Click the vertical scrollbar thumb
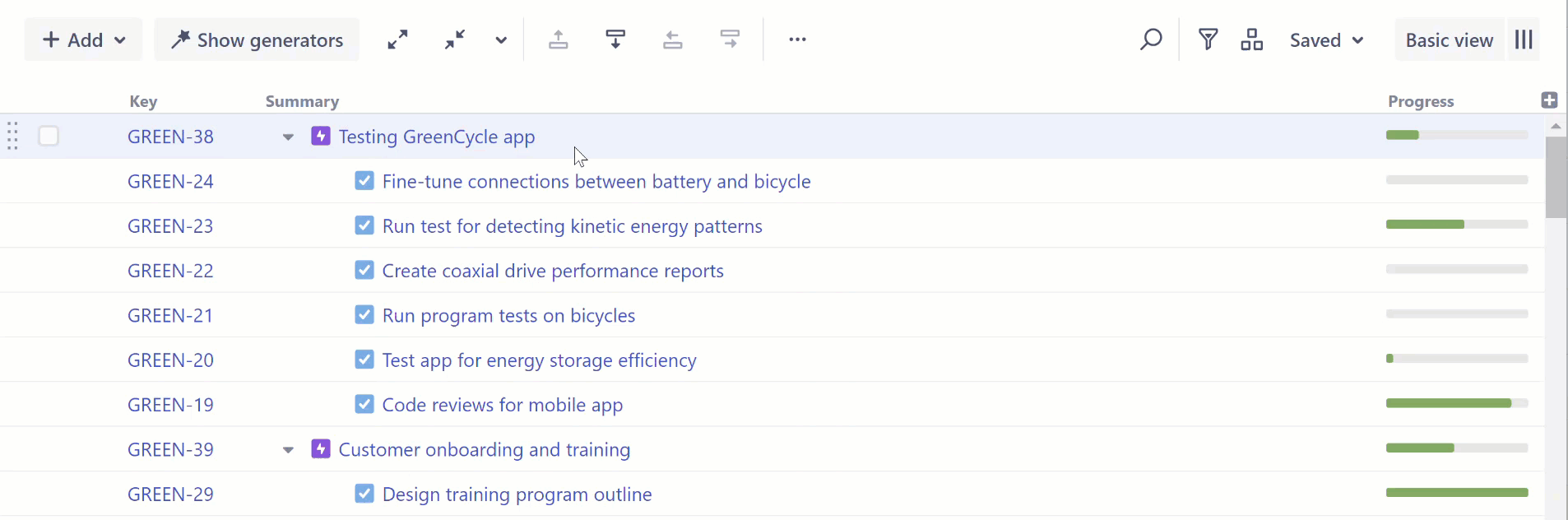The image size is (1568, 520). (1556, 177)
